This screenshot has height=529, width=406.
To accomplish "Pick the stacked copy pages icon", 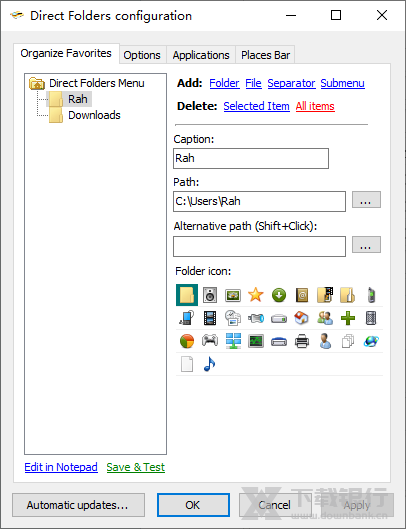I will pos(348,341).
